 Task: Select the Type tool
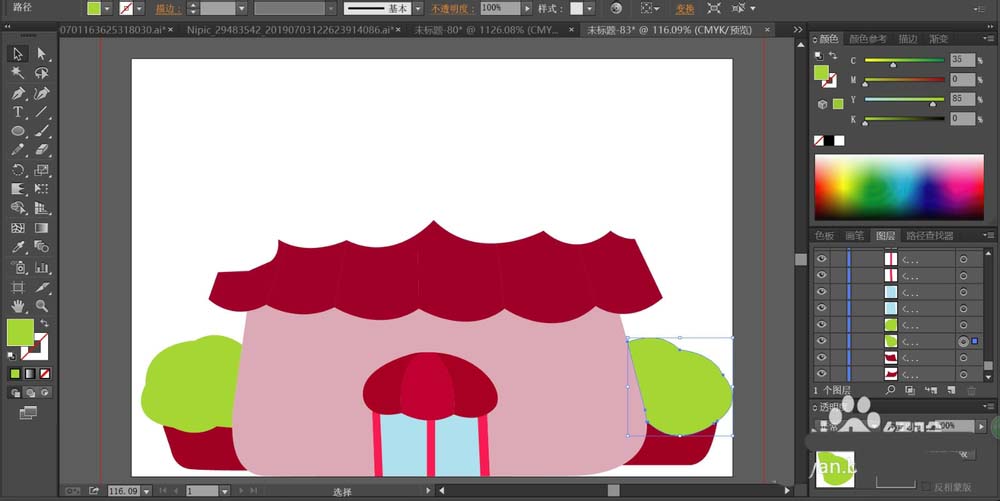[18, 112]
